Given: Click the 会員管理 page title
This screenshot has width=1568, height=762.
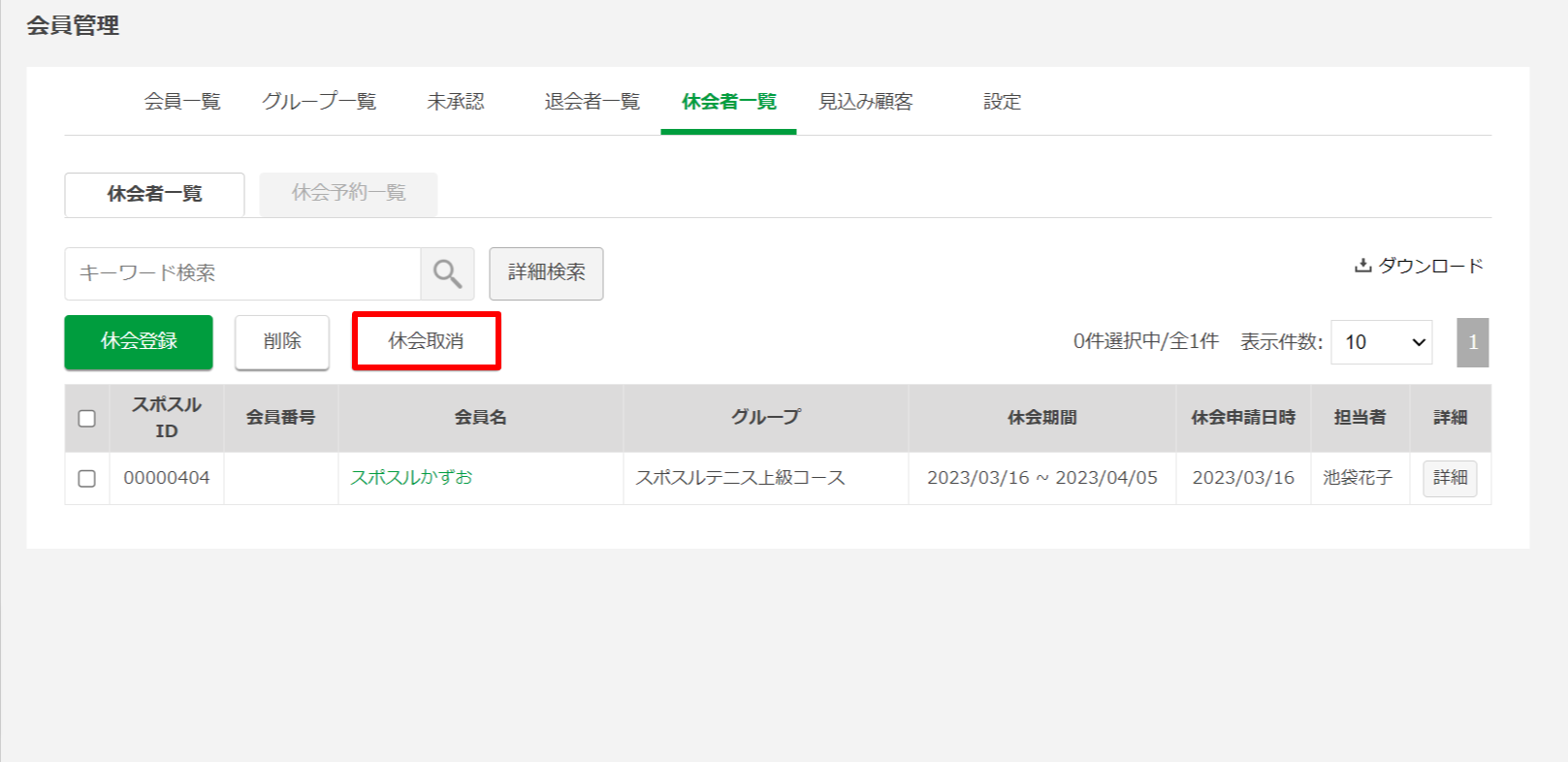Looking at the screenshot, I should (73, 26).
